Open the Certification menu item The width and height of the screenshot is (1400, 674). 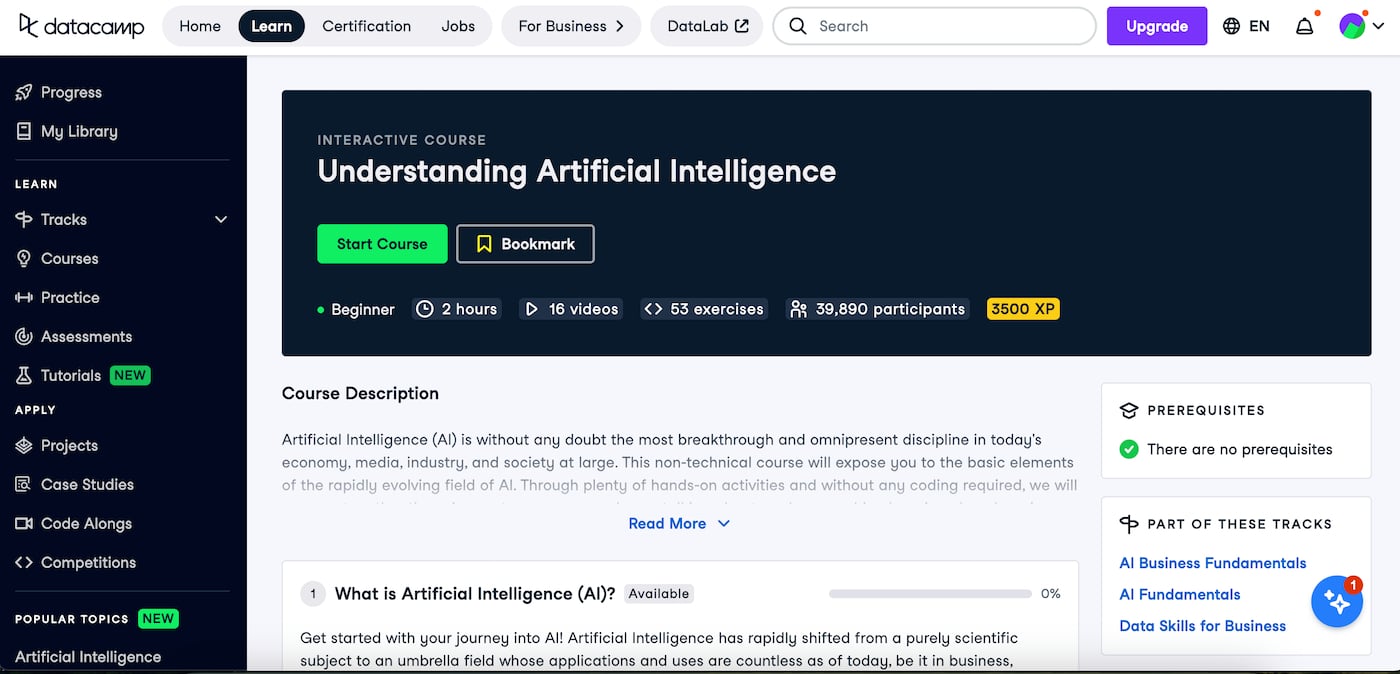[x=366, y=26]
